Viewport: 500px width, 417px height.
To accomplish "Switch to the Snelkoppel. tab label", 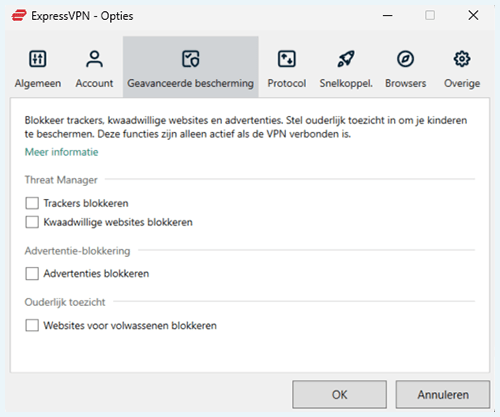I will point(346,83).
